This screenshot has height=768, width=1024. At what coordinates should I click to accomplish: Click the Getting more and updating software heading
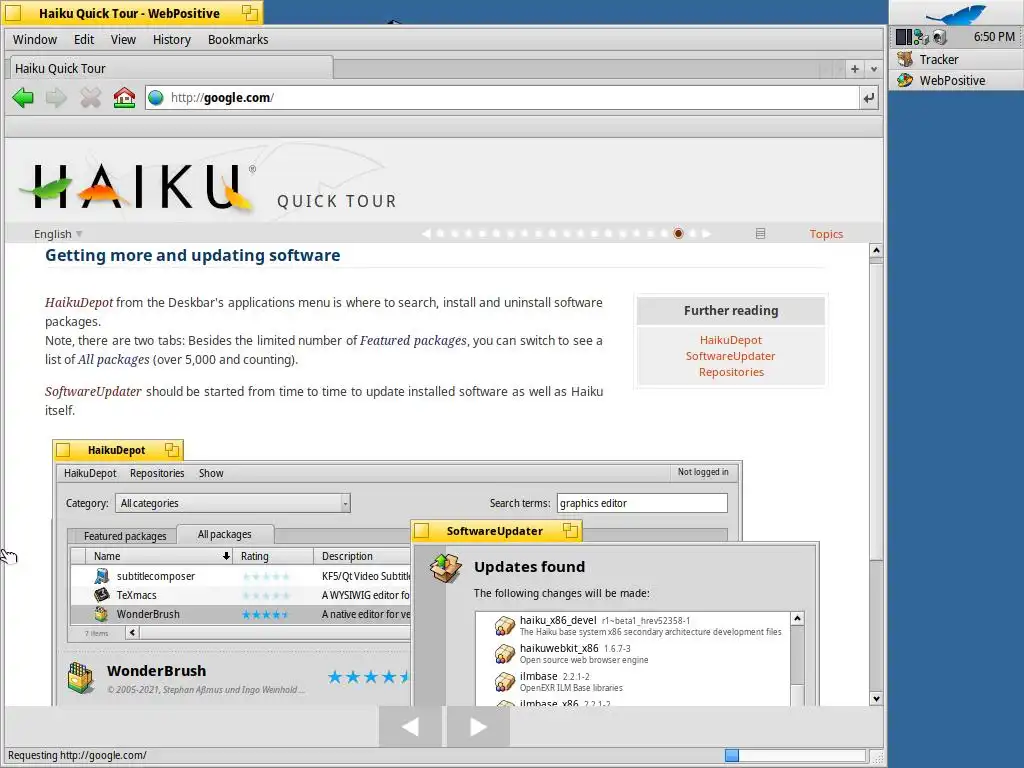(193, 255)
